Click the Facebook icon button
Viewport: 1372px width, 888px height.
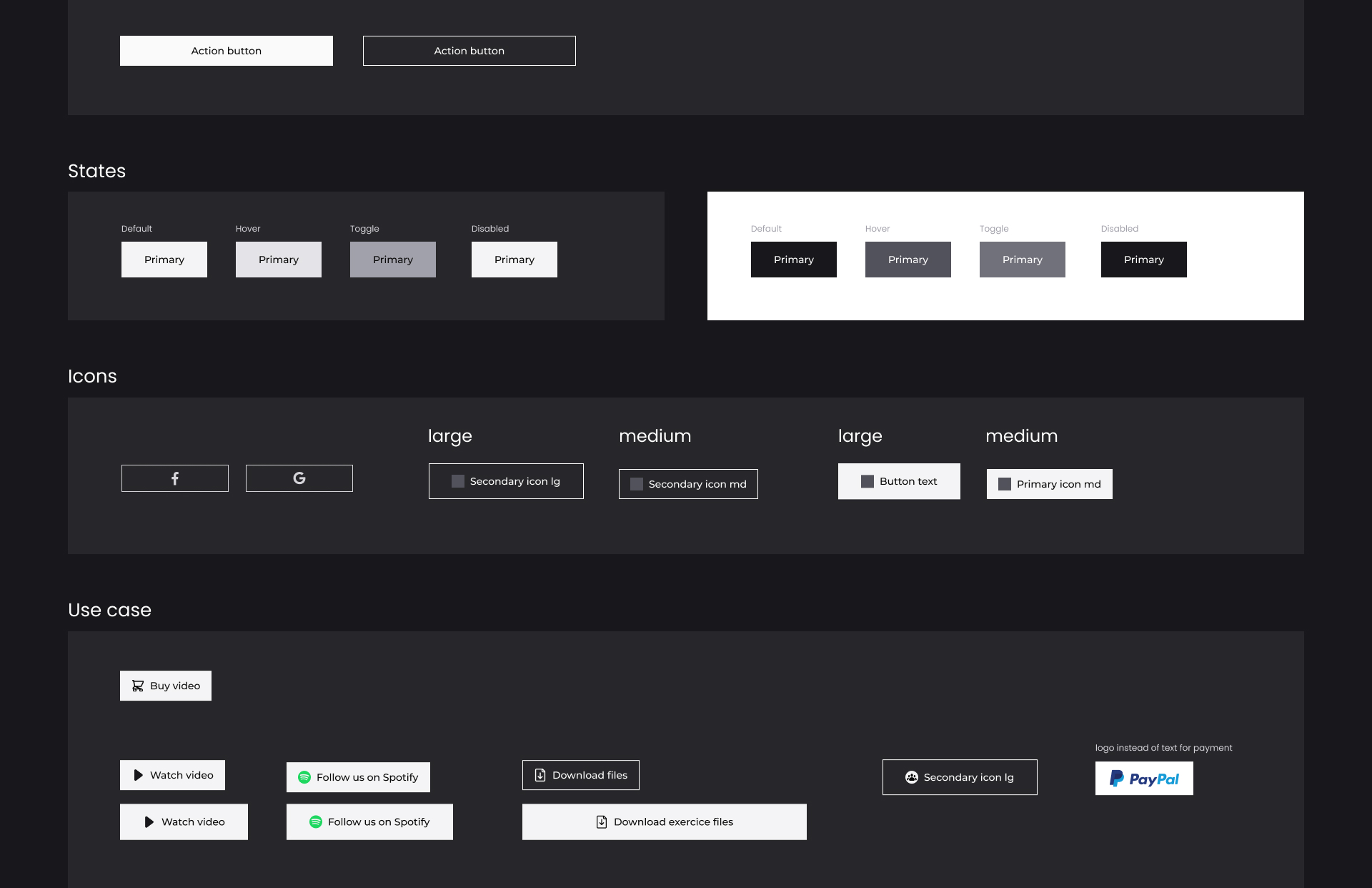click(175, 478)
